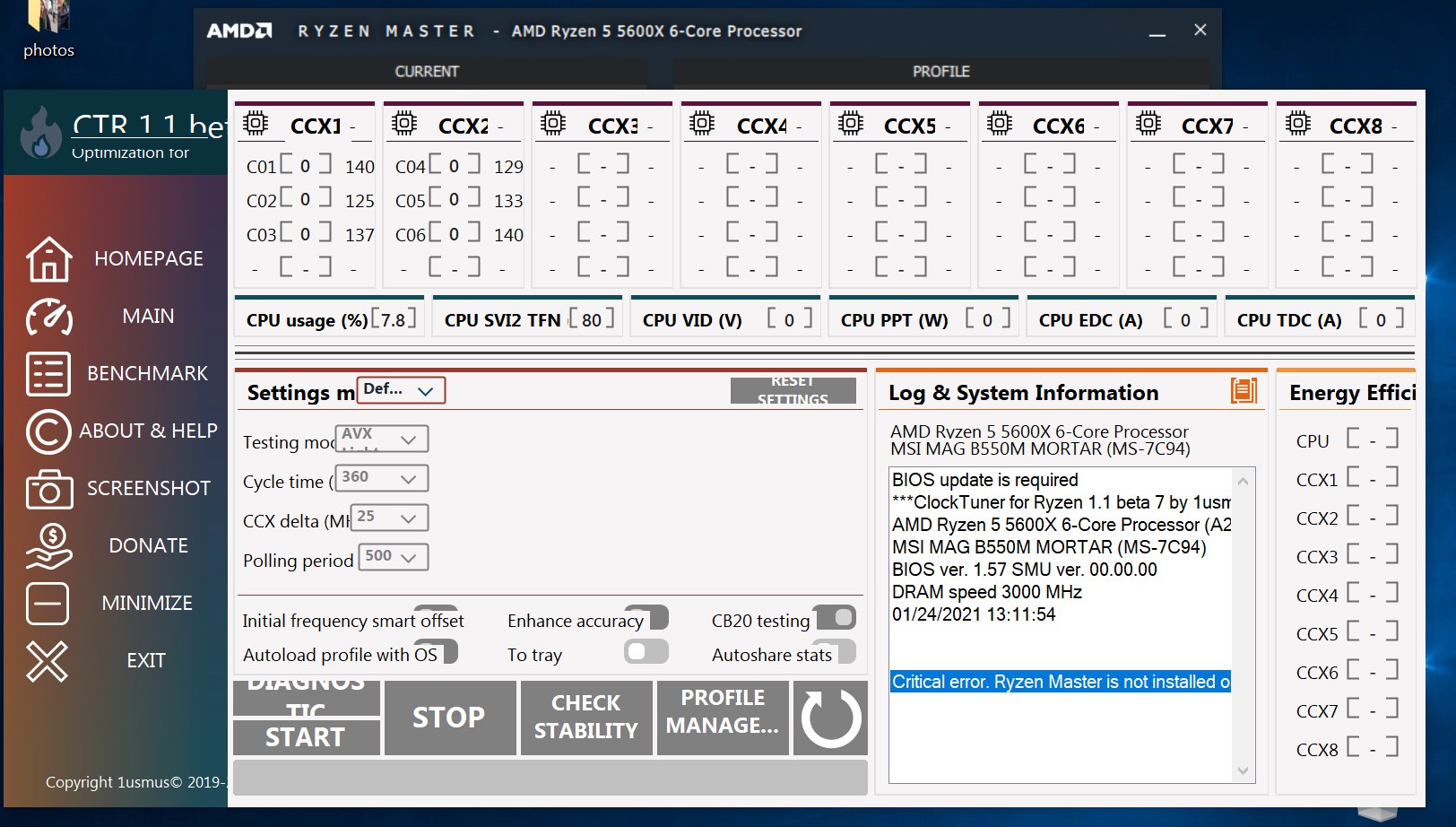Screen dimensions: 1456x827
Task: Toggle CB20 testing switch
Action: tap(834, 617)
